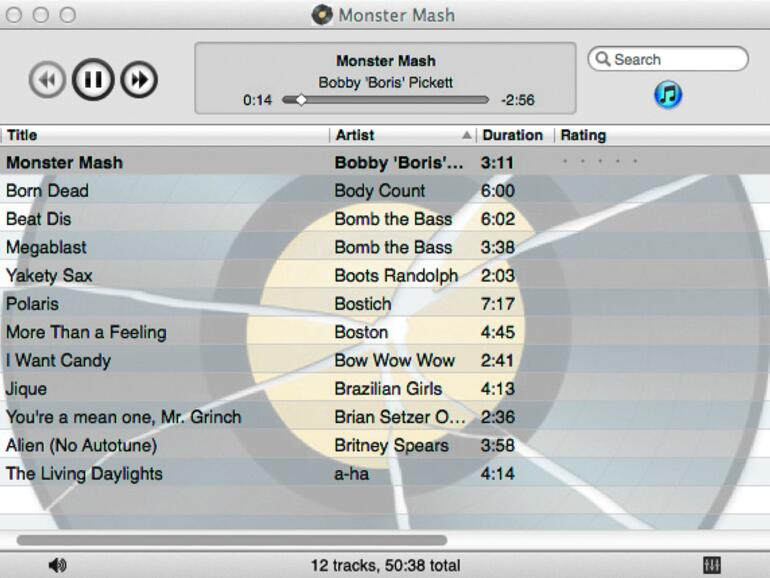Select the I Want Candy track
770x578 pixels.
coord(385,360)
